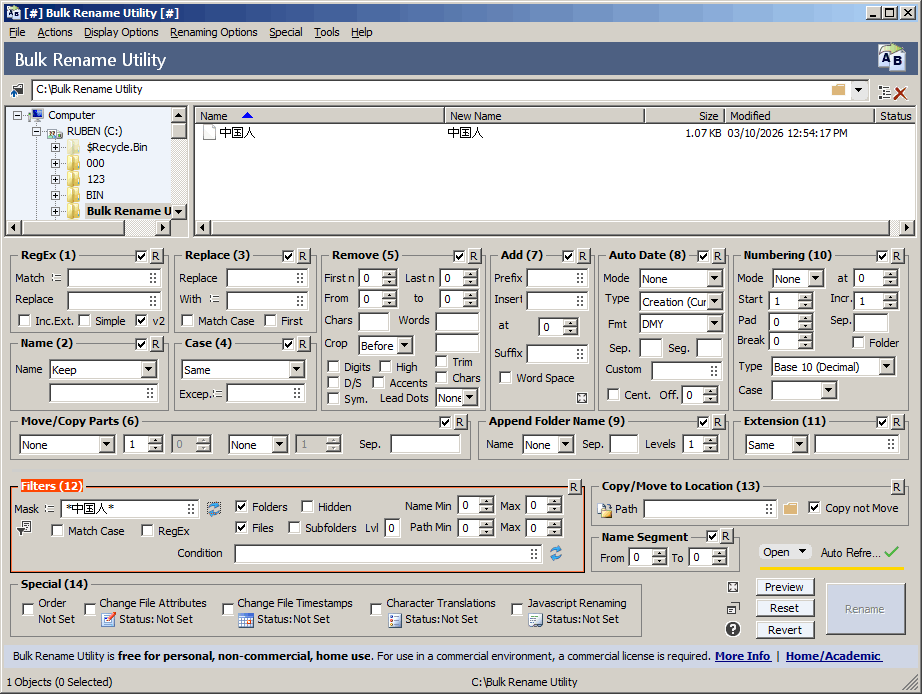The image size is (922, 694).
Task: Click the Character Translations status icon
Action: coord(395,620)
